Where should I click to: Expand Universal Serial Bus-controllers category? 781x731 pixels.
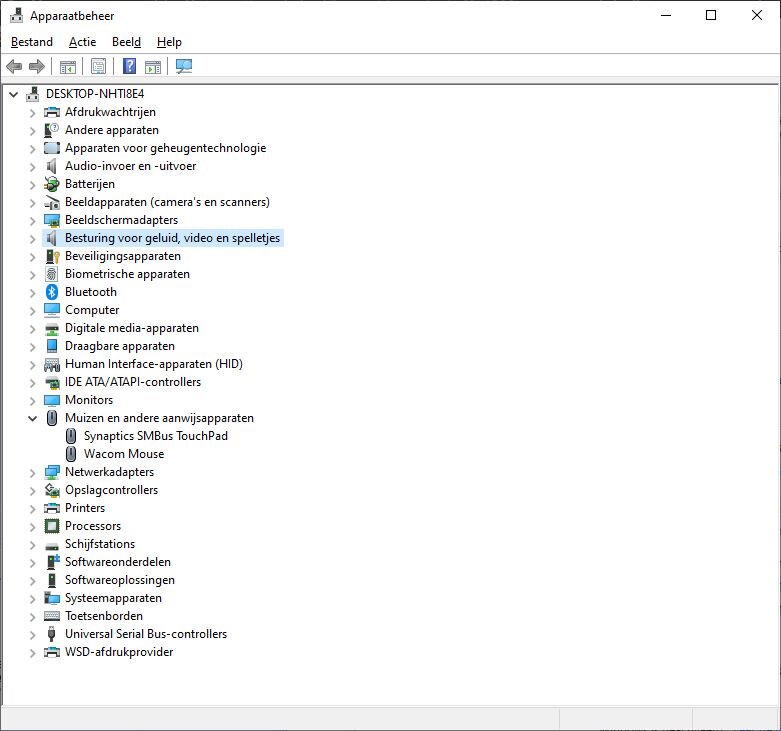point(33,634)
